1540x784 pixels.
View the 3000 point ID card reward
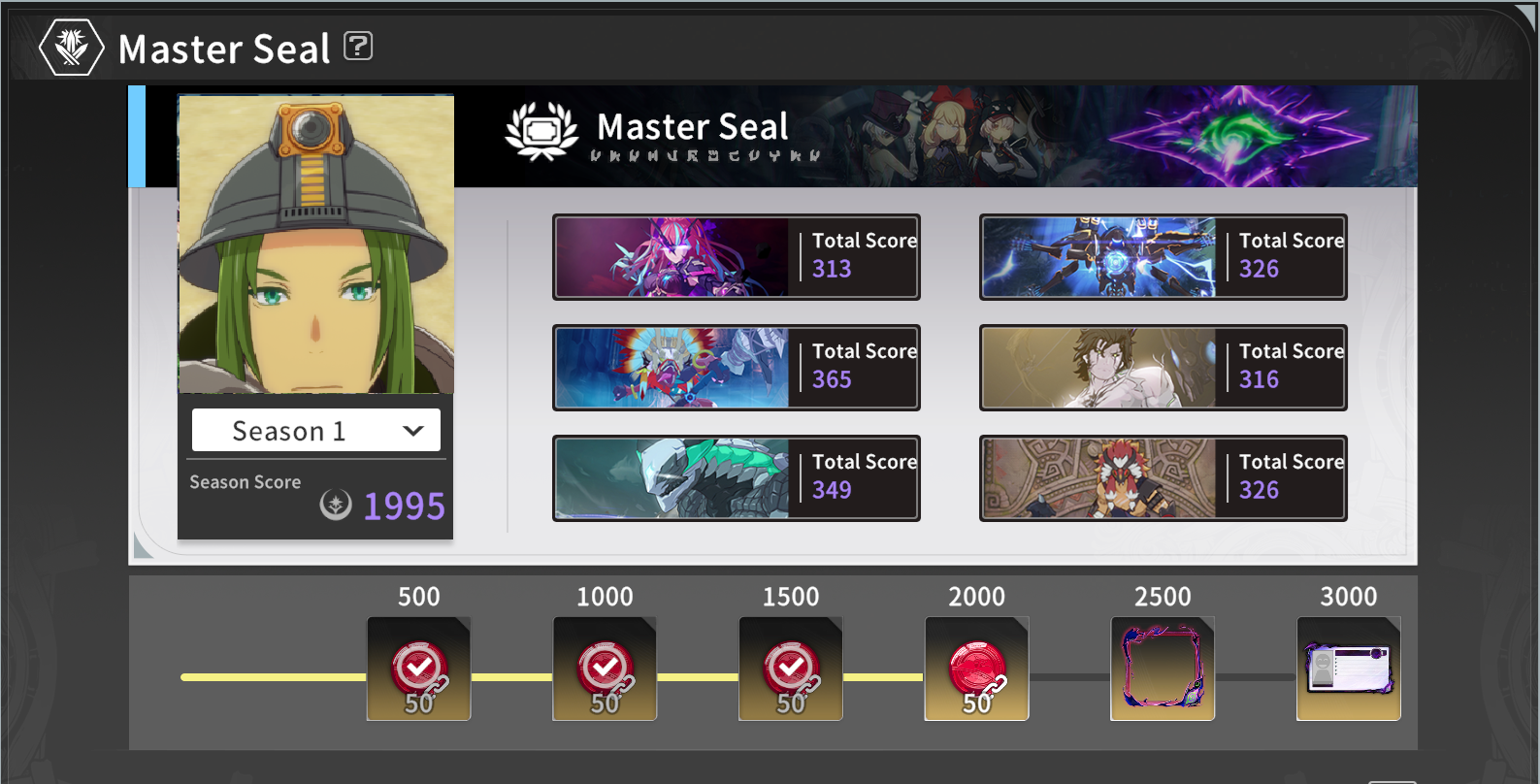coord(1349,669)
